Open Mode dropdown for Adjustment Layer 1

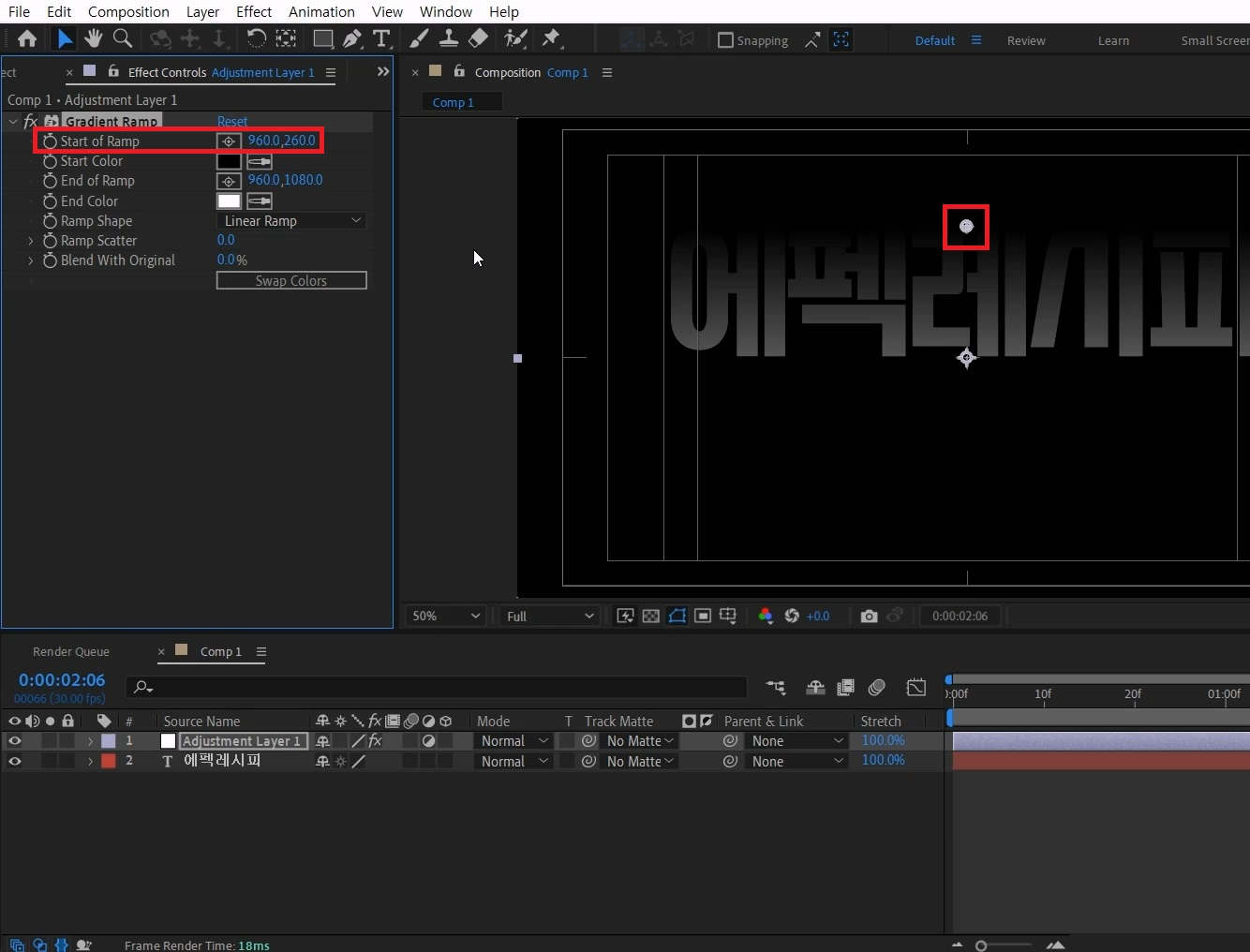(x=514, y=741)
